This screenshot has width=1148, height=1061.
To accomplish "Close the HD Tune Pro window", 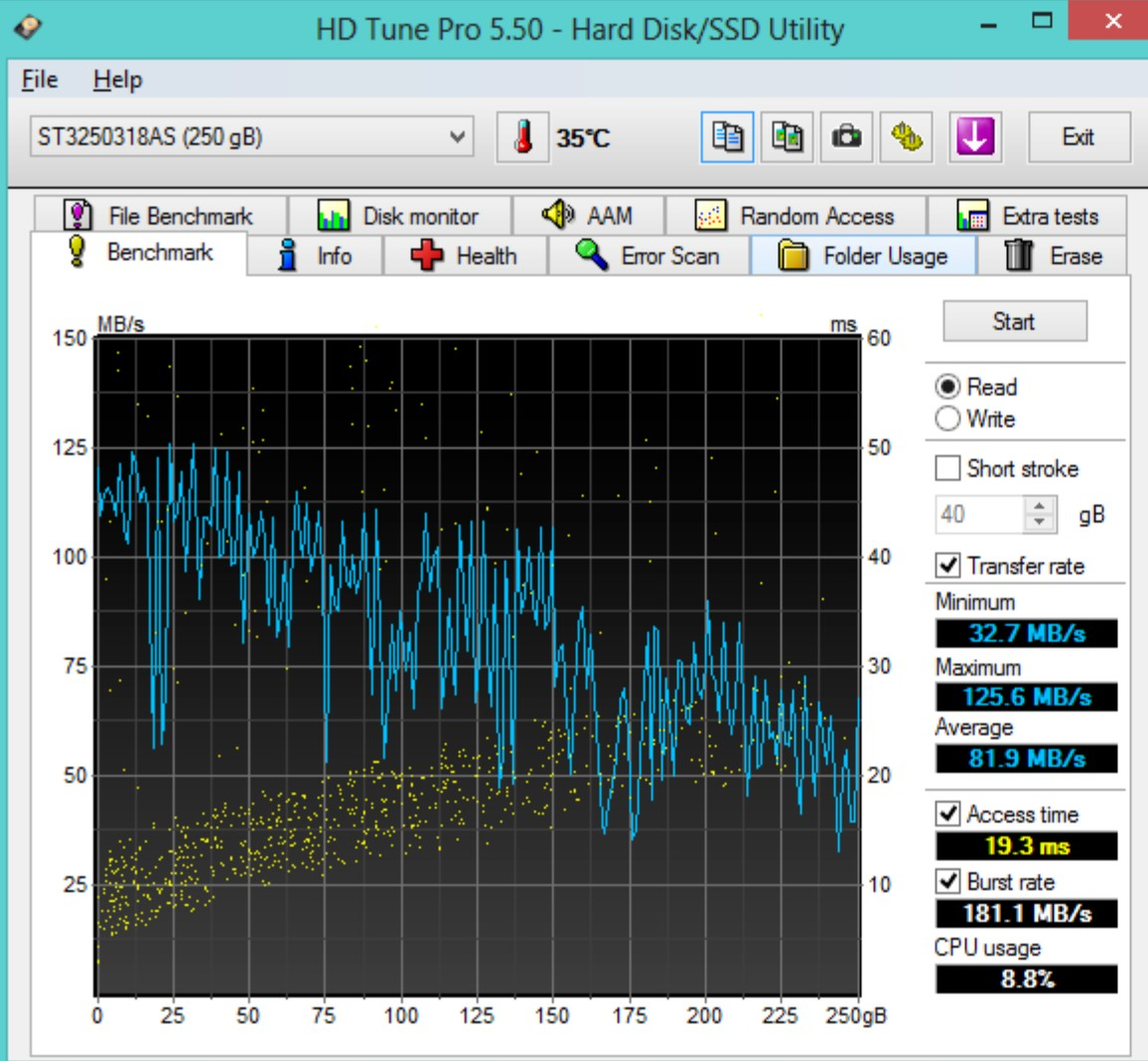I will click(x=1112, y=21).
